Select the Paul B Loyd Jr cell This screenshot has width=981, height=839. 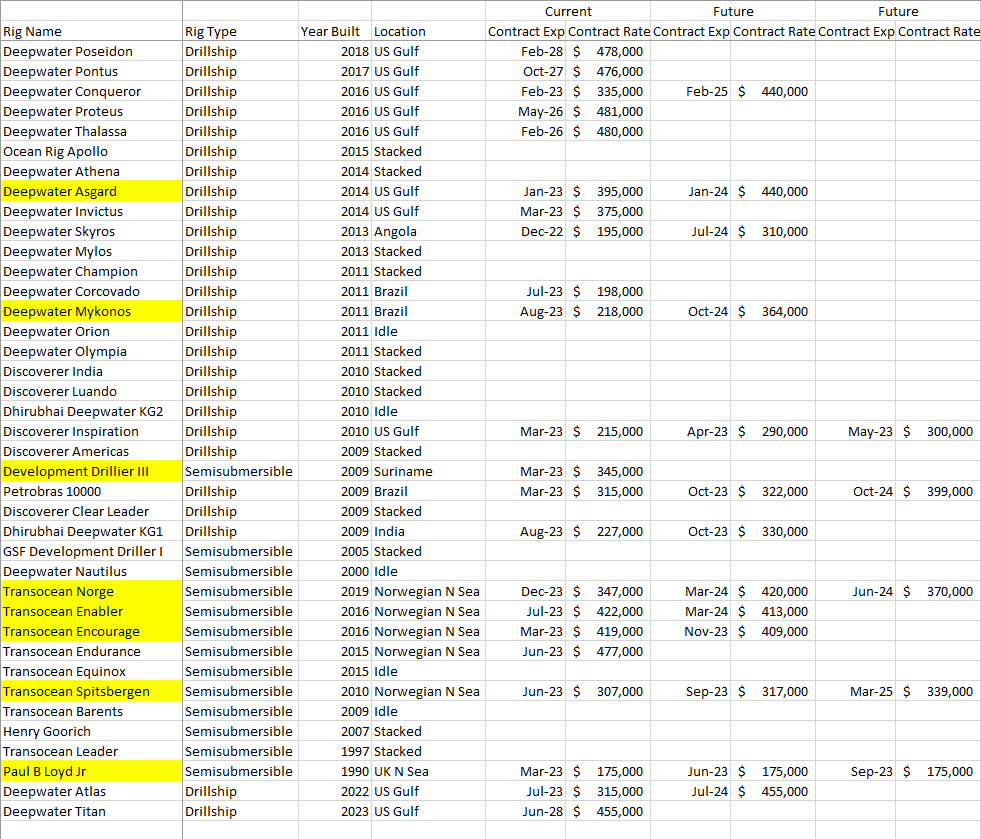pos(91,772)
